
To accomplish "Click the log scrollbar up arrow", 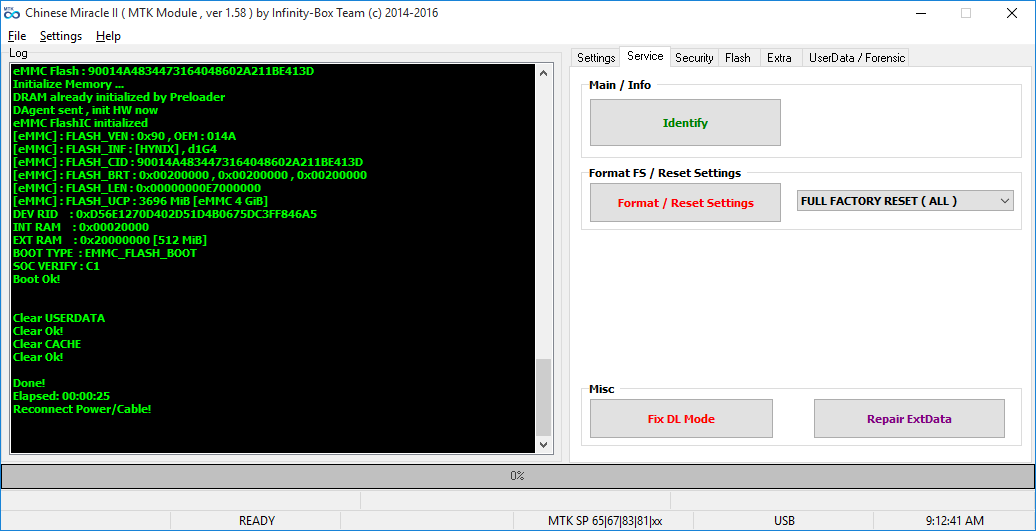I will click(x=543, y=73).
